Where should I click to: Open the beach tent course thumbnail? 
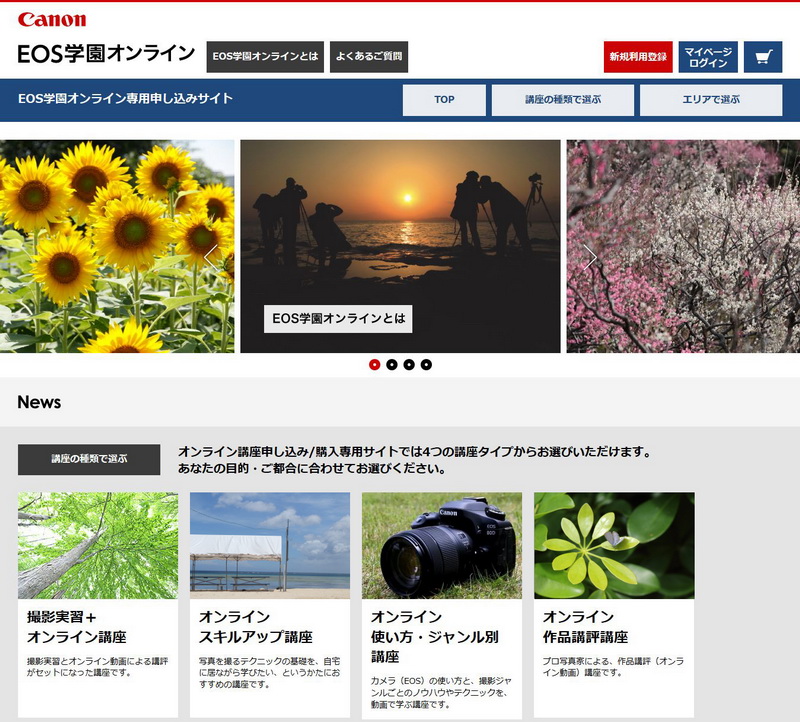270,545
